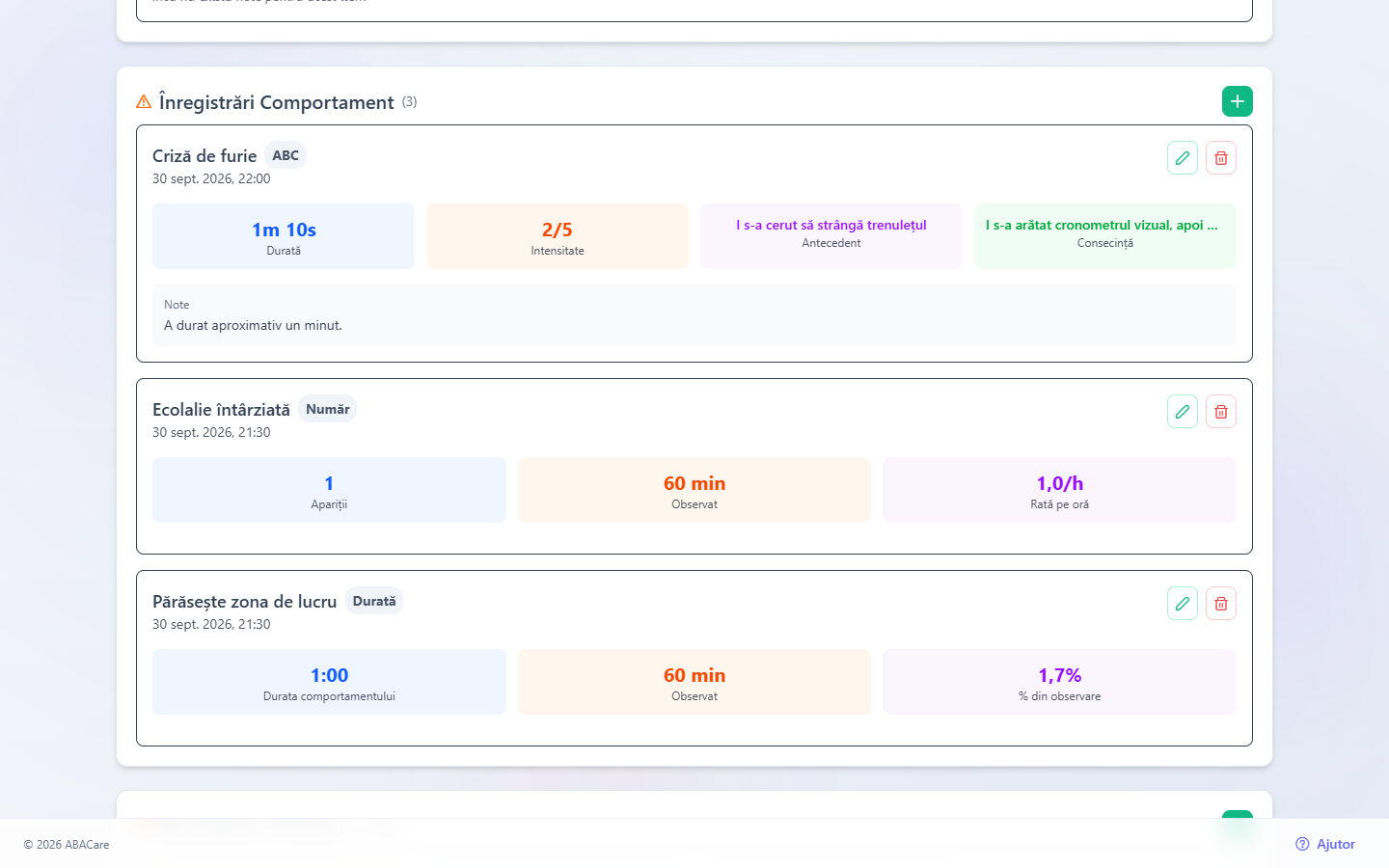This screenshot has height=868, width=1389.
Task: Click the antecedent text about trenulețul
Action: (831, 225)
